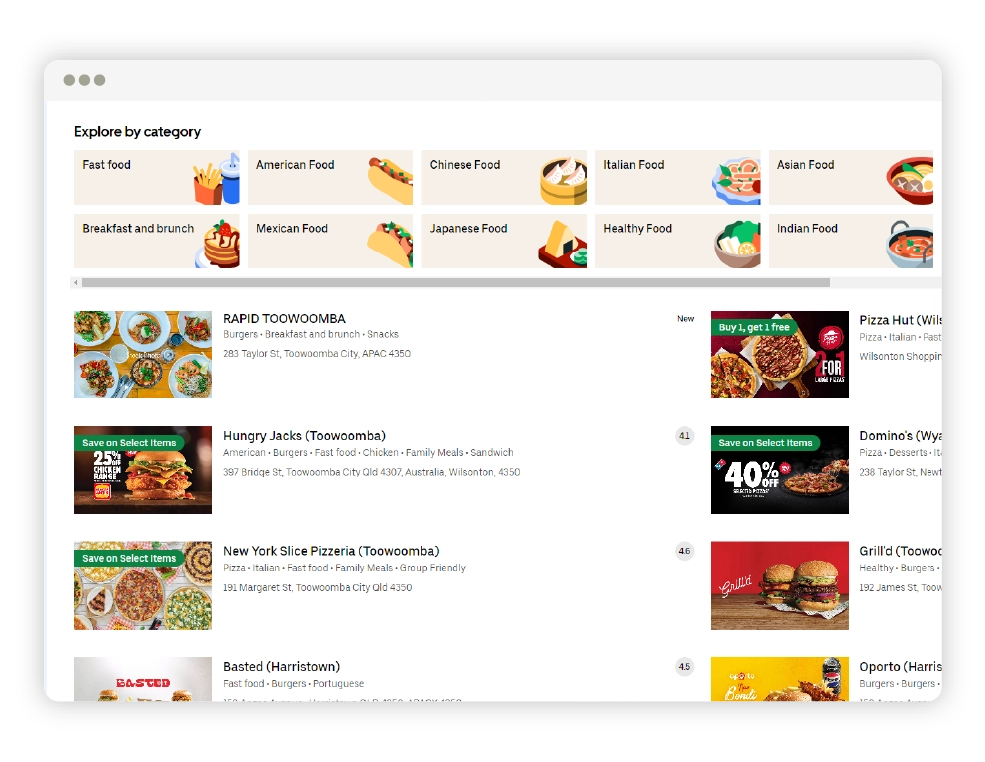Open the Italian Food category tile

point(678,177)
